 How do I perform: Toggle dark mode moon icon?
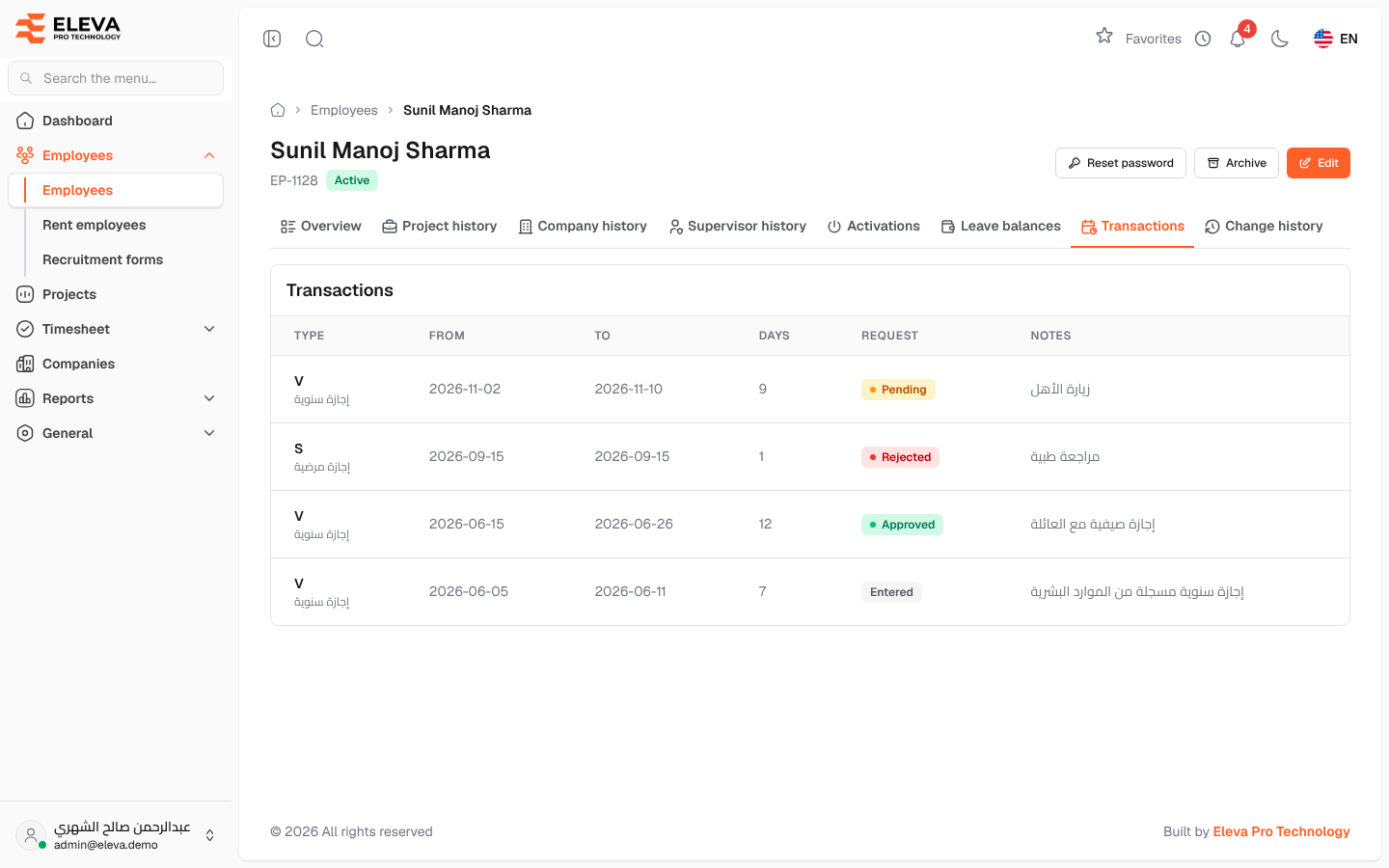pos(1280,39)
